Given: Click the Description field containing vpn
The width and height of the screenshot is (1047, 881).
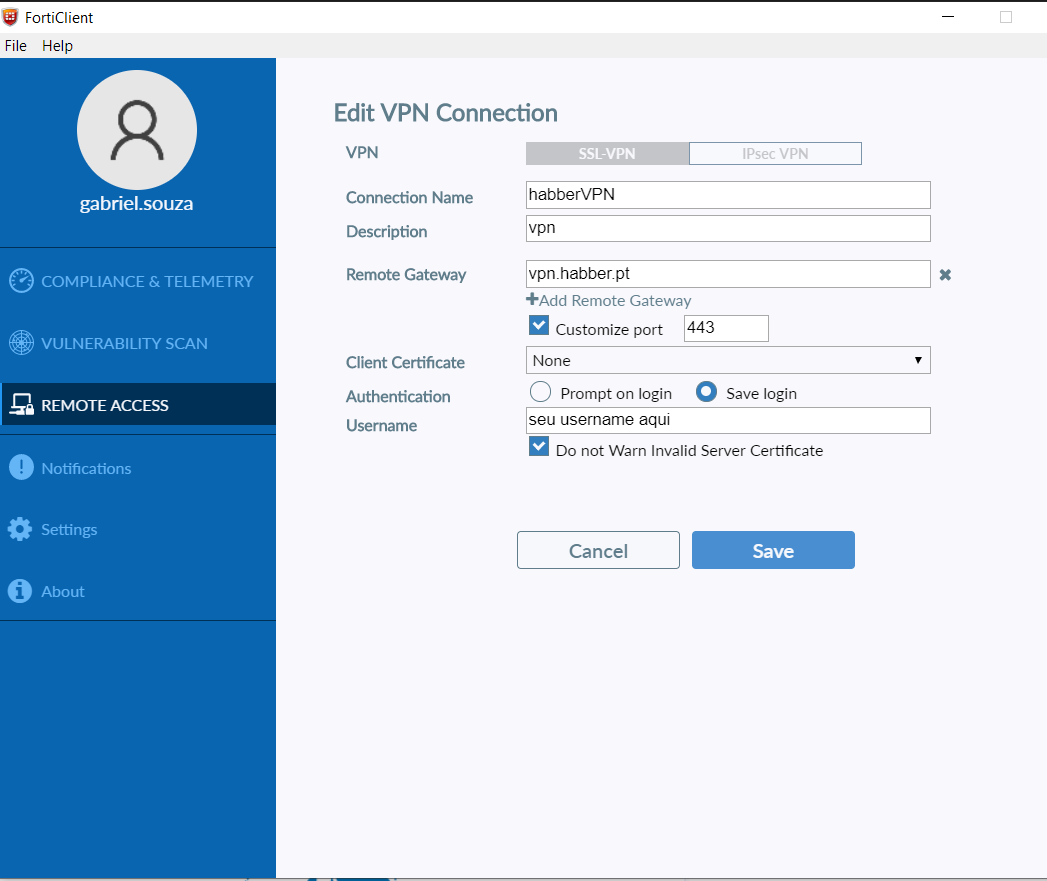Looking at the screenshot, I should pyautogui.click(x=728, y=228).
